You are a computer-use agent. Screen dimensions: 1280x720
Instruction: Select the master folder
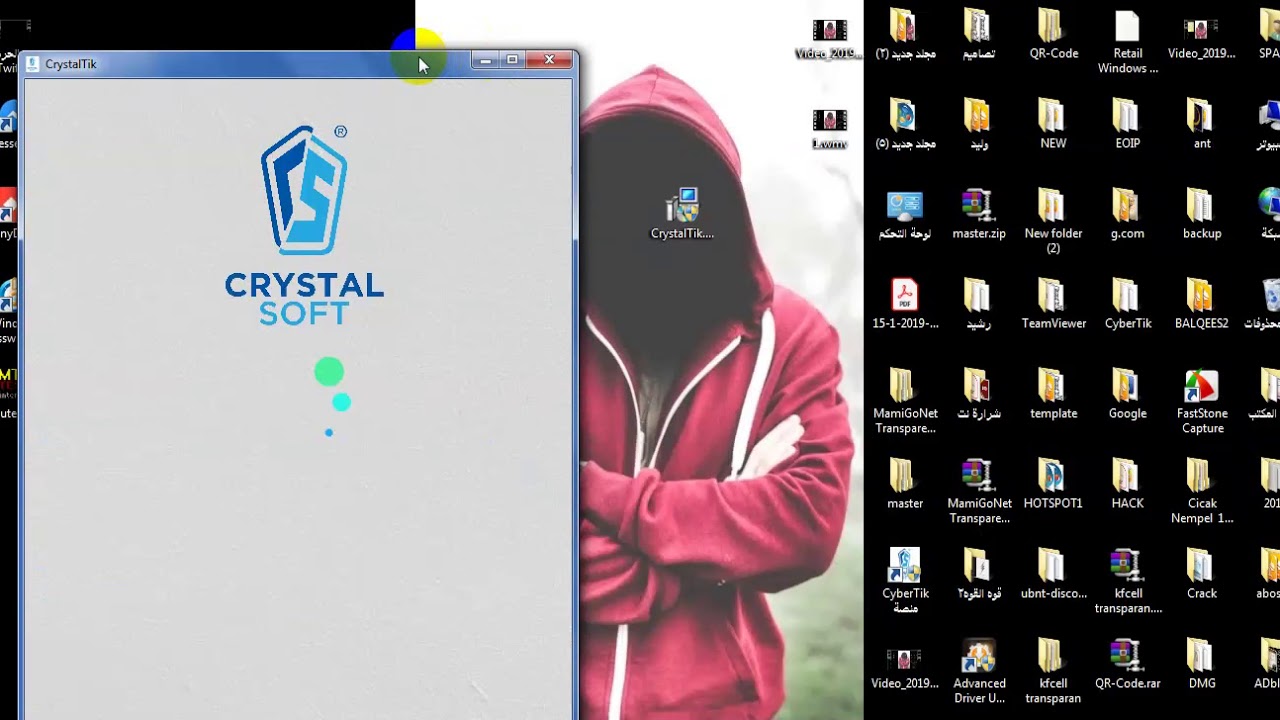click(x=904, y=485)
